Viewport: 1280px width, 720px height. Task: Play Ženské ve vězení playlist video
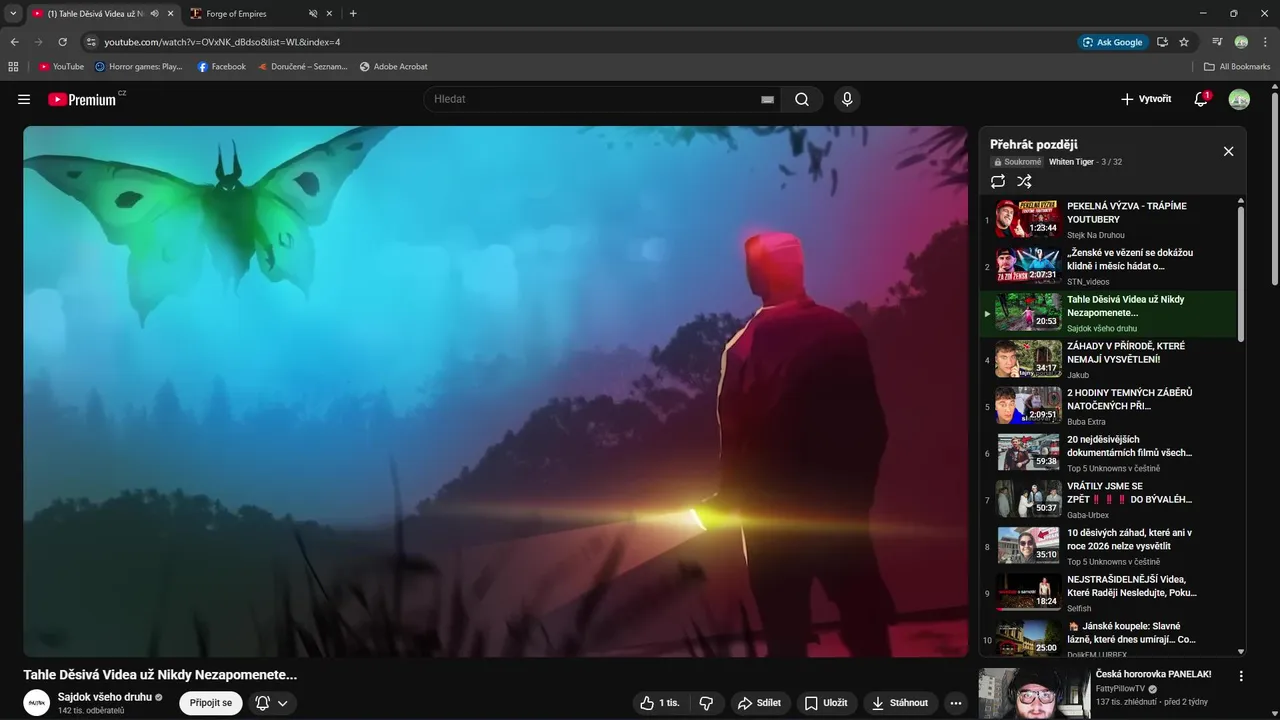point(1110,266)
